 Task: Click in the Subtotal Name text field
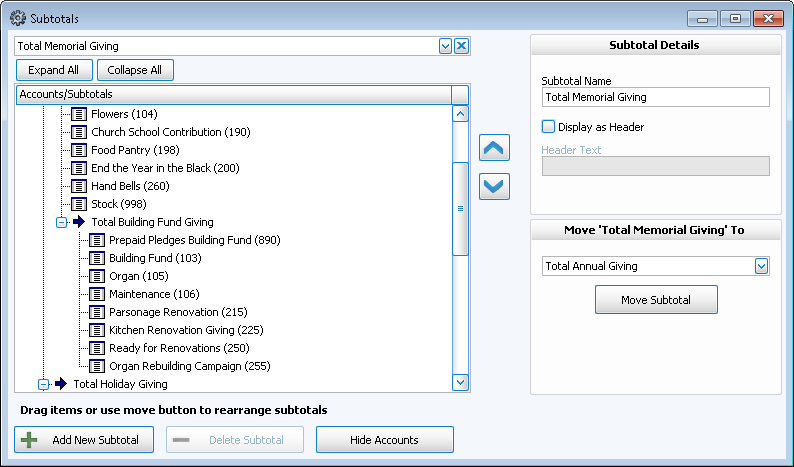pos(655,97)
